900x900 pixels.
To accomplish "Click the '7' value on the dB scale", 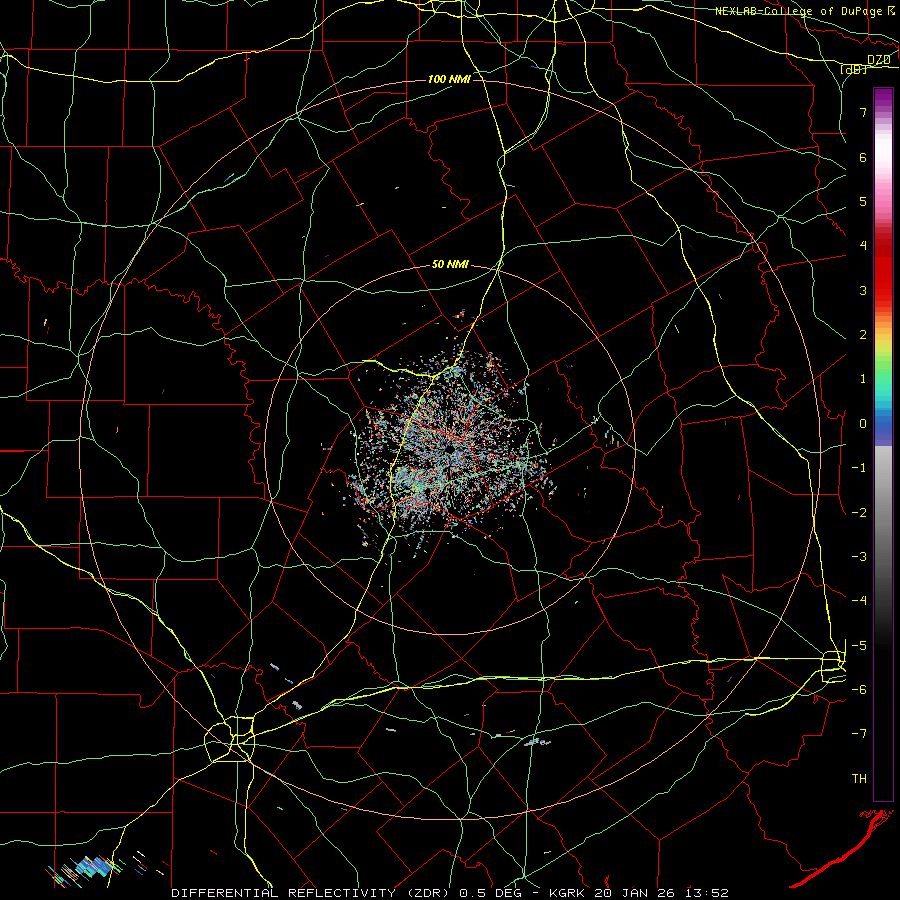I will pos(863,112).
